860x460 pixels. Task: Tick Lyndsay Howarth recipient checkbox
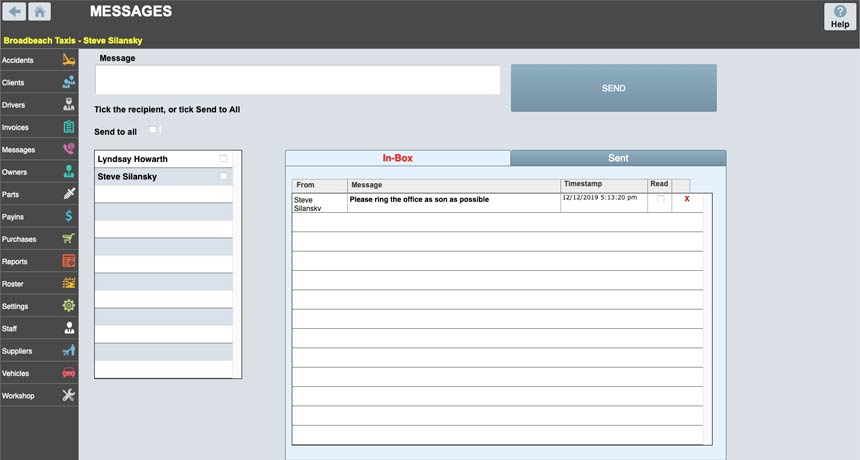(223, 159)
